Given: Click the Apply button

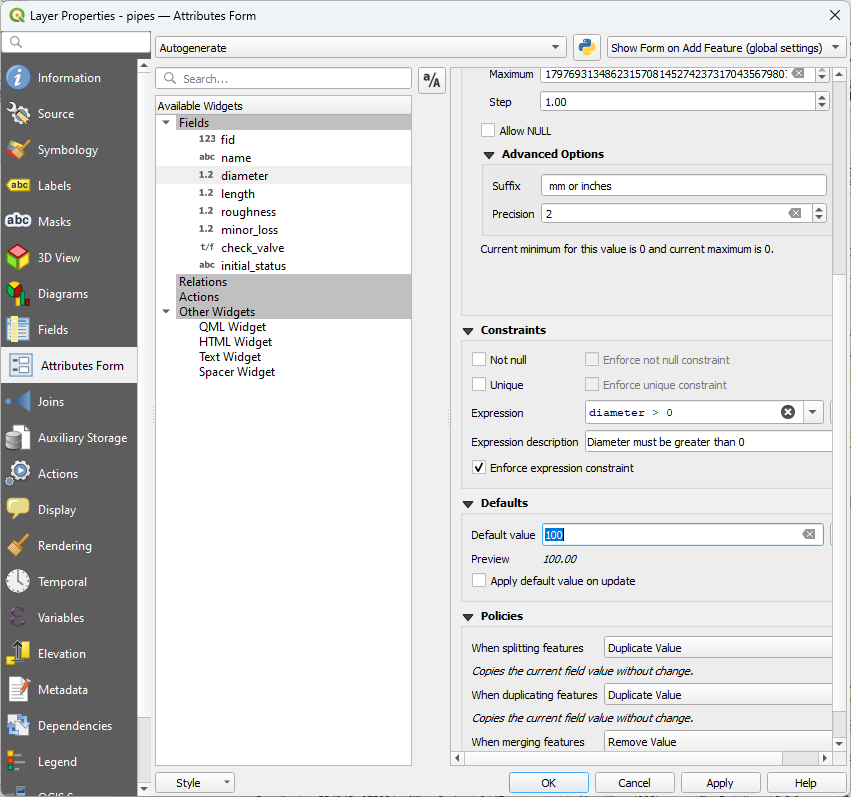Looking at the screenshot, I should [719, 783].
